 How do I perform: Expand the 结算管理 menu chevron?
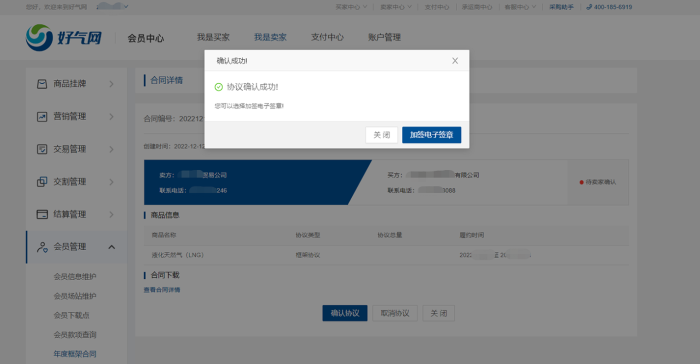tap(112, 214)
